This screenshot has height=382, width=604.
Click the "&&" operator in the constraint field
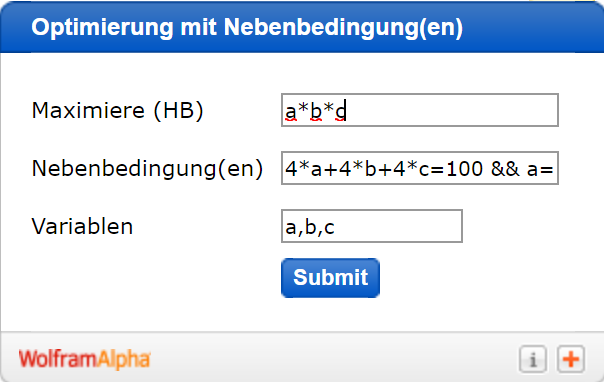[505, 169]
